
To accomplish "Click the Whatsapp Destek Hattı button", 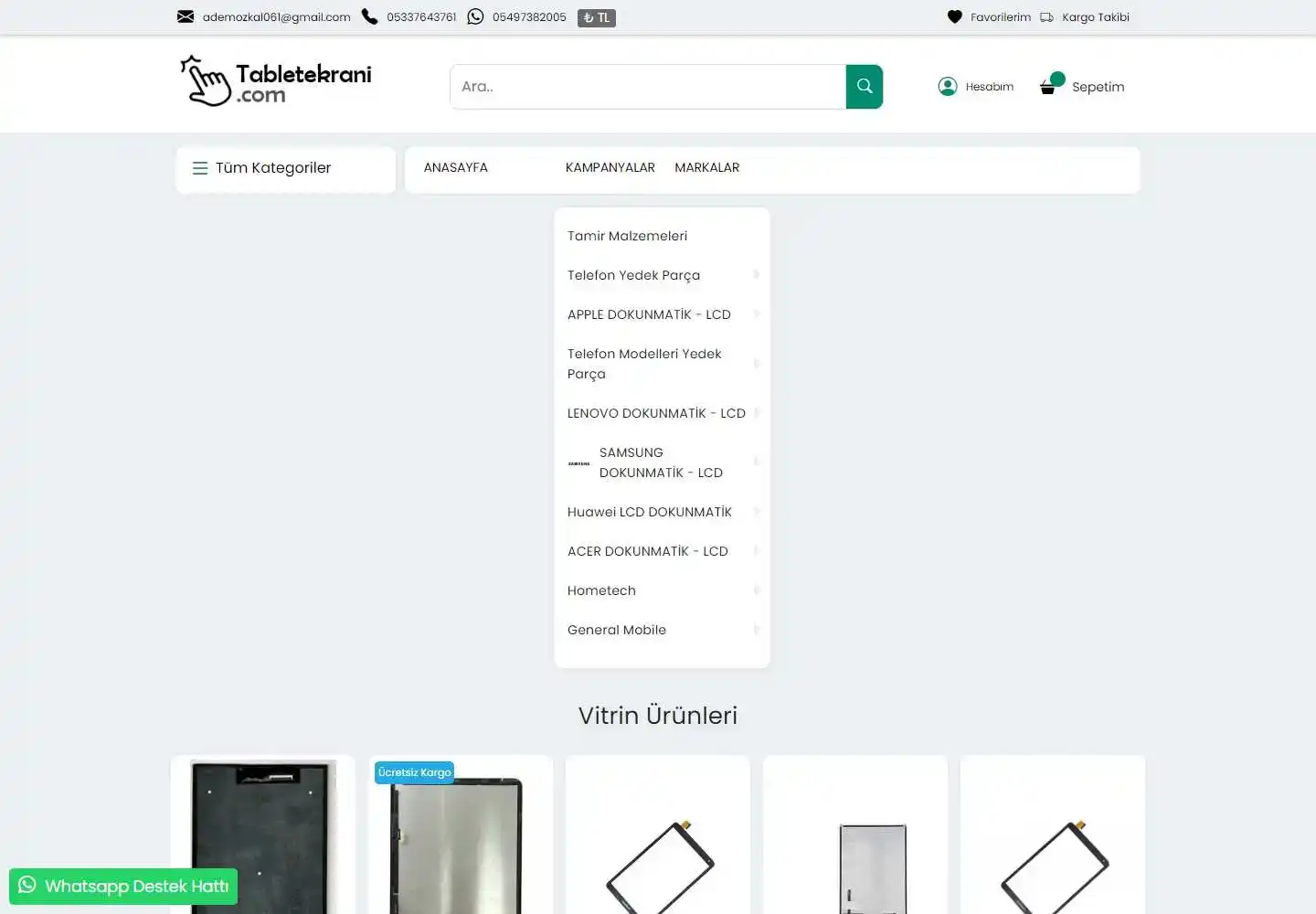I will [123, 886].
